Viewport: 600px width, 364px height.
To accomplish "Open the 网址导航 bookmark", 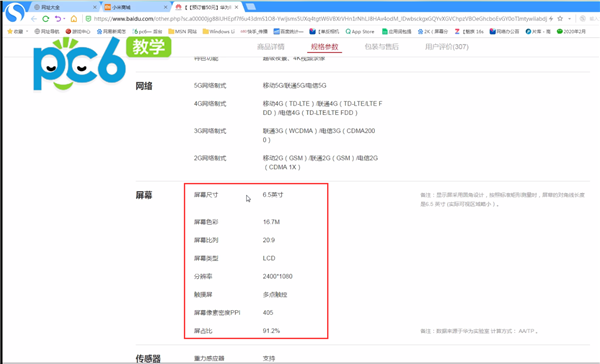I will tap(47, 31).
